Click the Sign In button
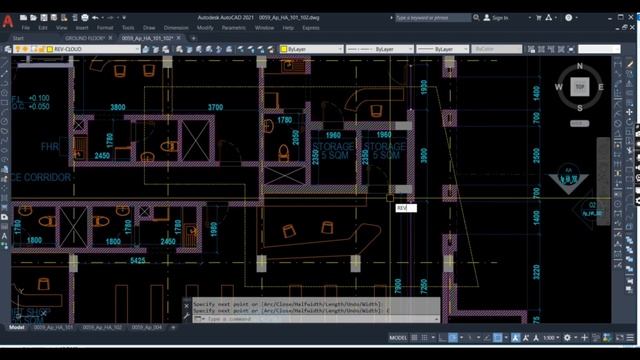Screen dimensions: 640x360 point(496,18)
